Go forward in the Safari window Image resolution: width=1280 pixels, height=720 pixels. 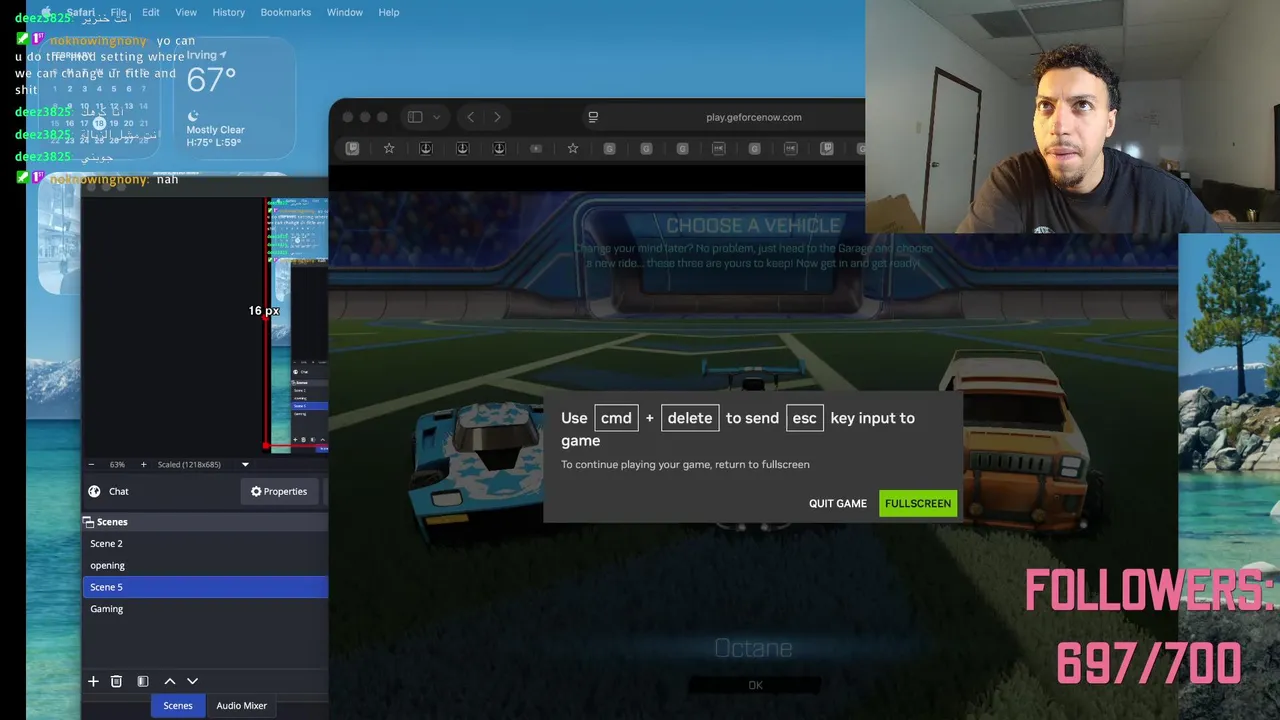click(x=497, y=117)
